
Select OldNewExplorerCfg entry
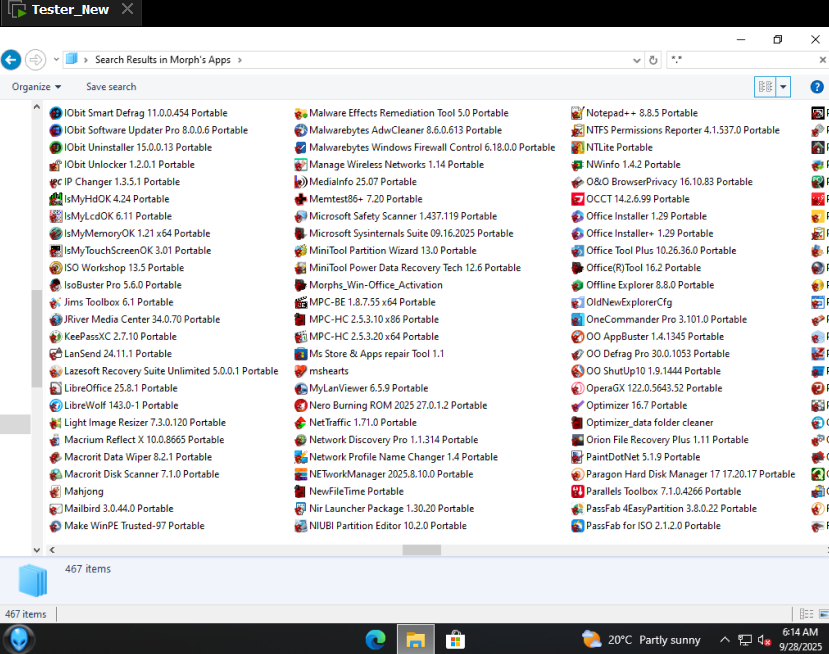pos(622,302)
